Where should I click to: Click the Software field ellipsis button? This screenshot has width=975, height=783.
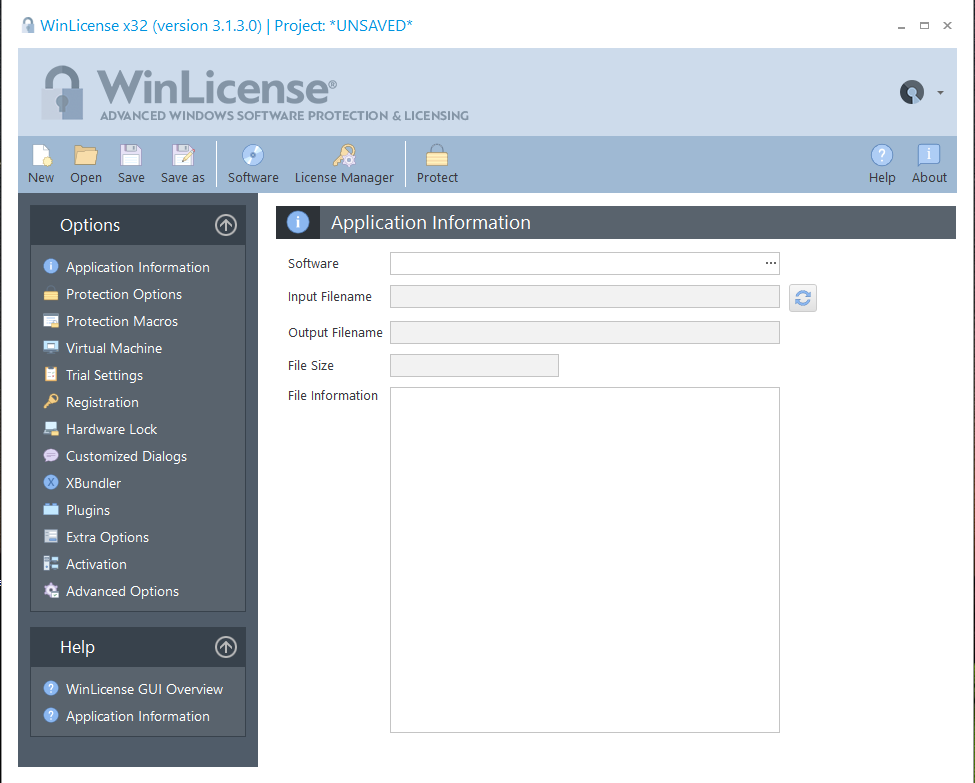point(770,263)
